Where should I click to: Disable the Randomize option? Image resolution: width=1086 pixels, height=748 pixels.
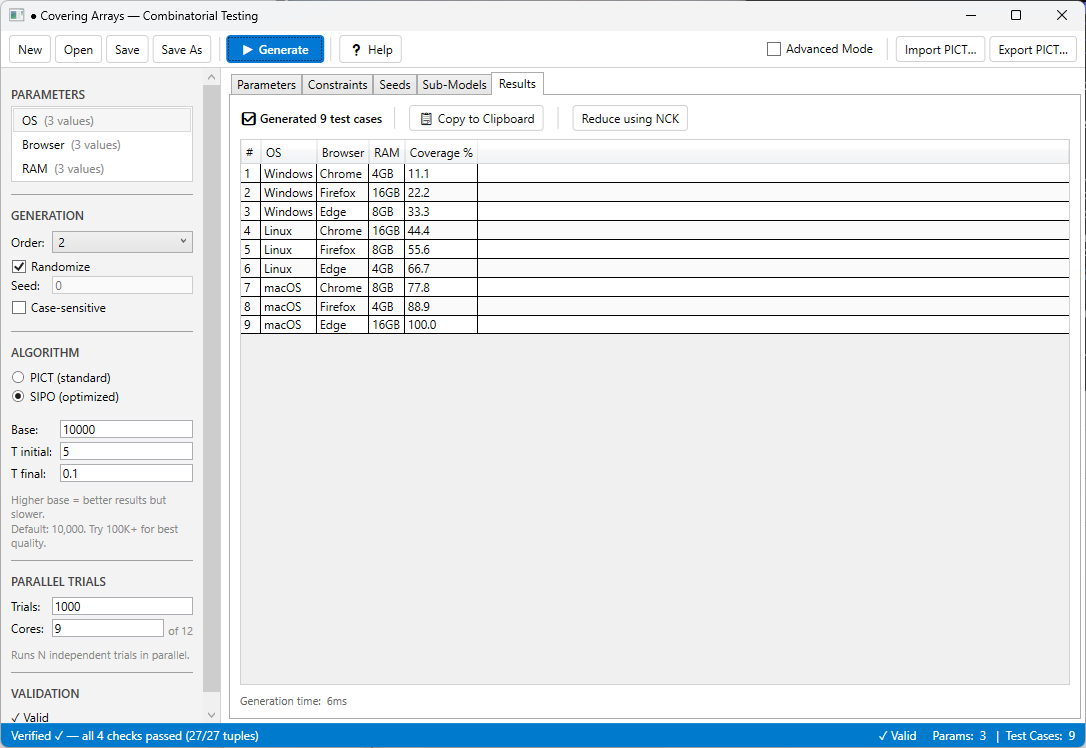(21, 266)
